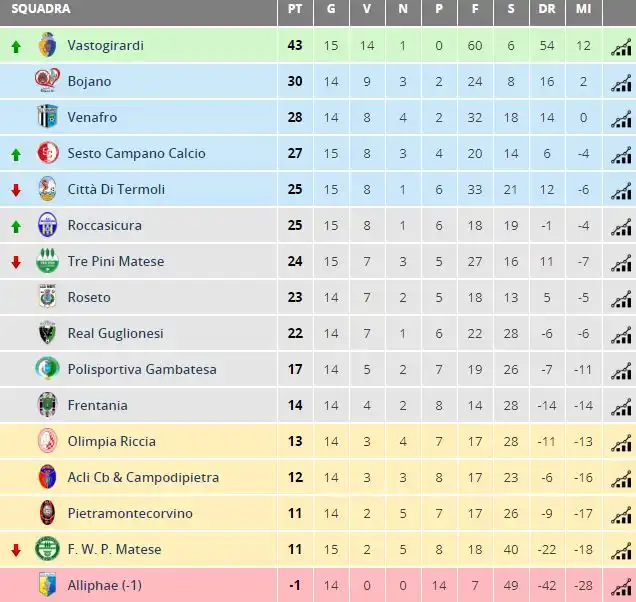This screenshot has width=636, height=602.
Task: Open the Pietramontecorvino team link
Action: [130, 514]
